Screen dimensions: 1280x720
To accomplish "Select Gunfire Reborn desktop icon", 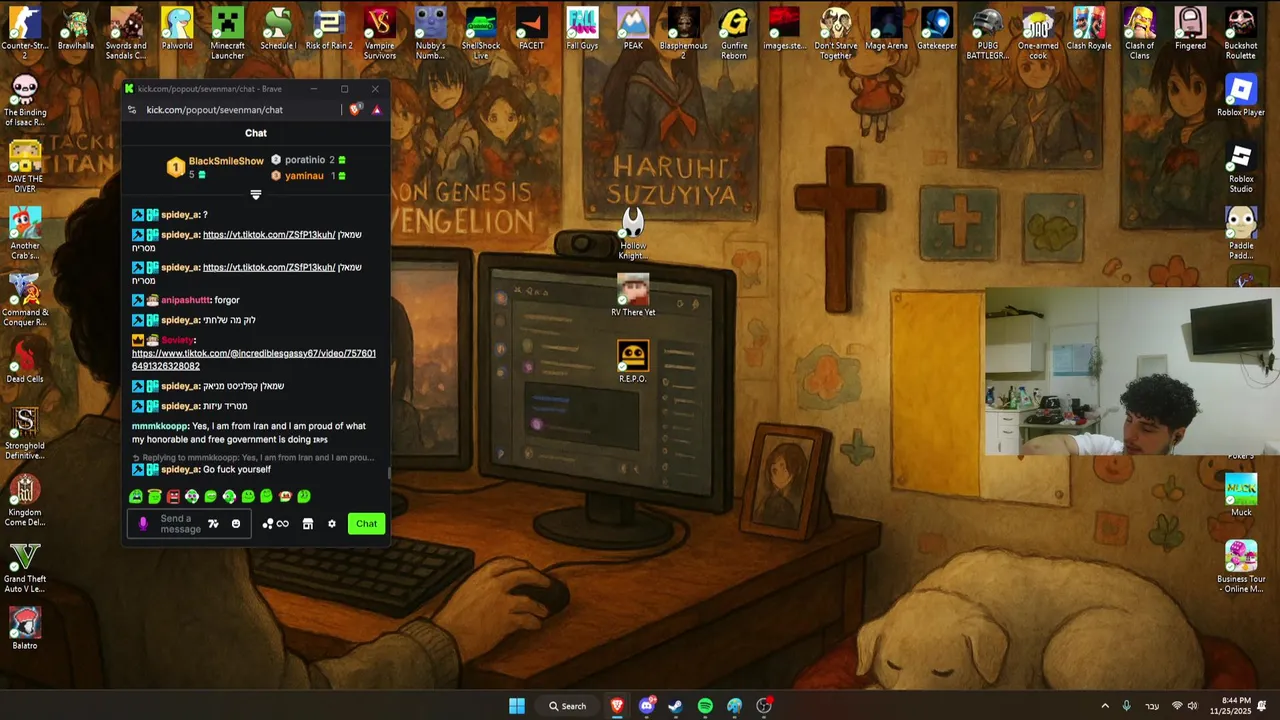I will click(734, 34).
